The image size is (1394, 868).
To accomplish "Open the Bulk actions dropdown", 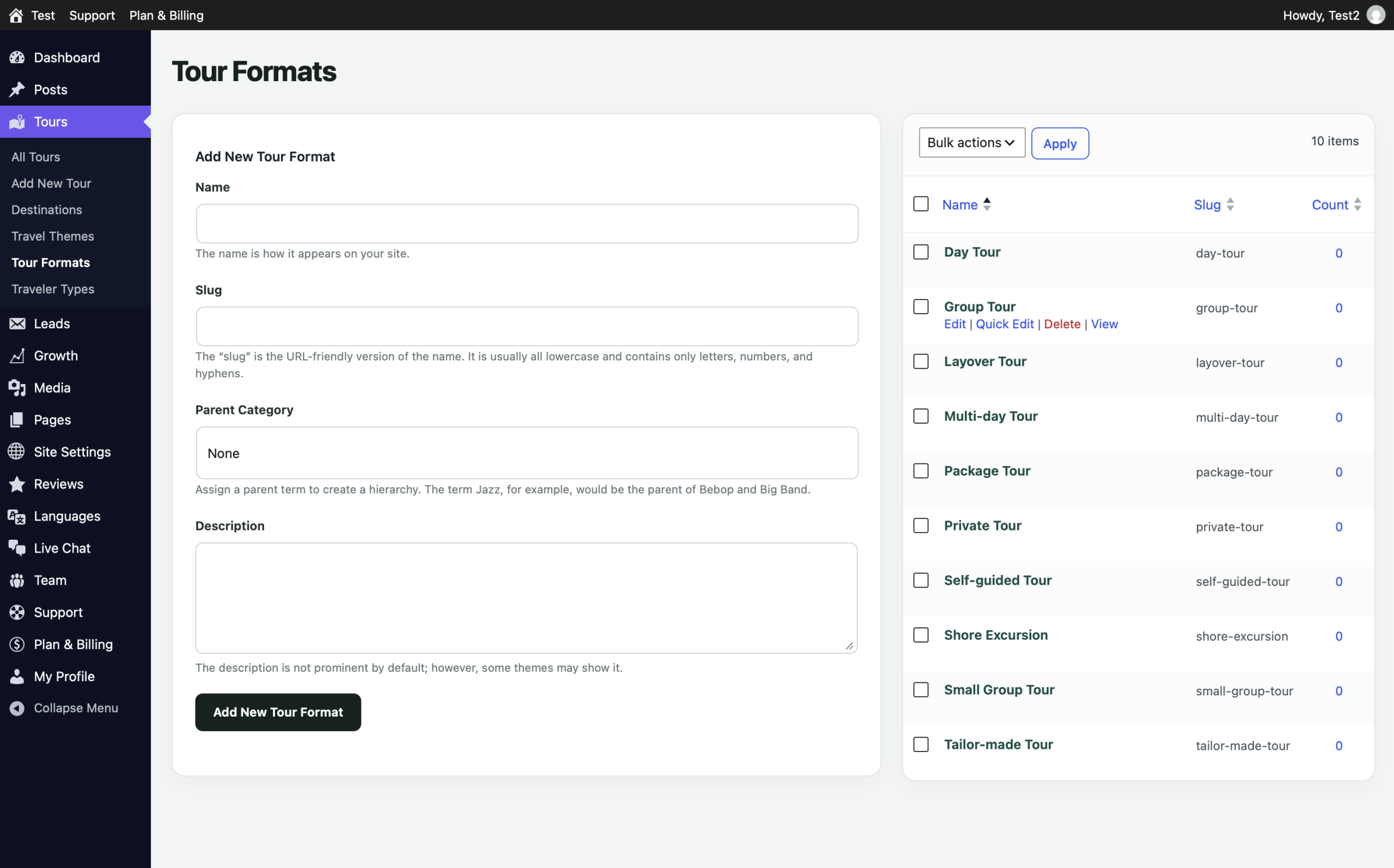I will click(x=971, y=142).
